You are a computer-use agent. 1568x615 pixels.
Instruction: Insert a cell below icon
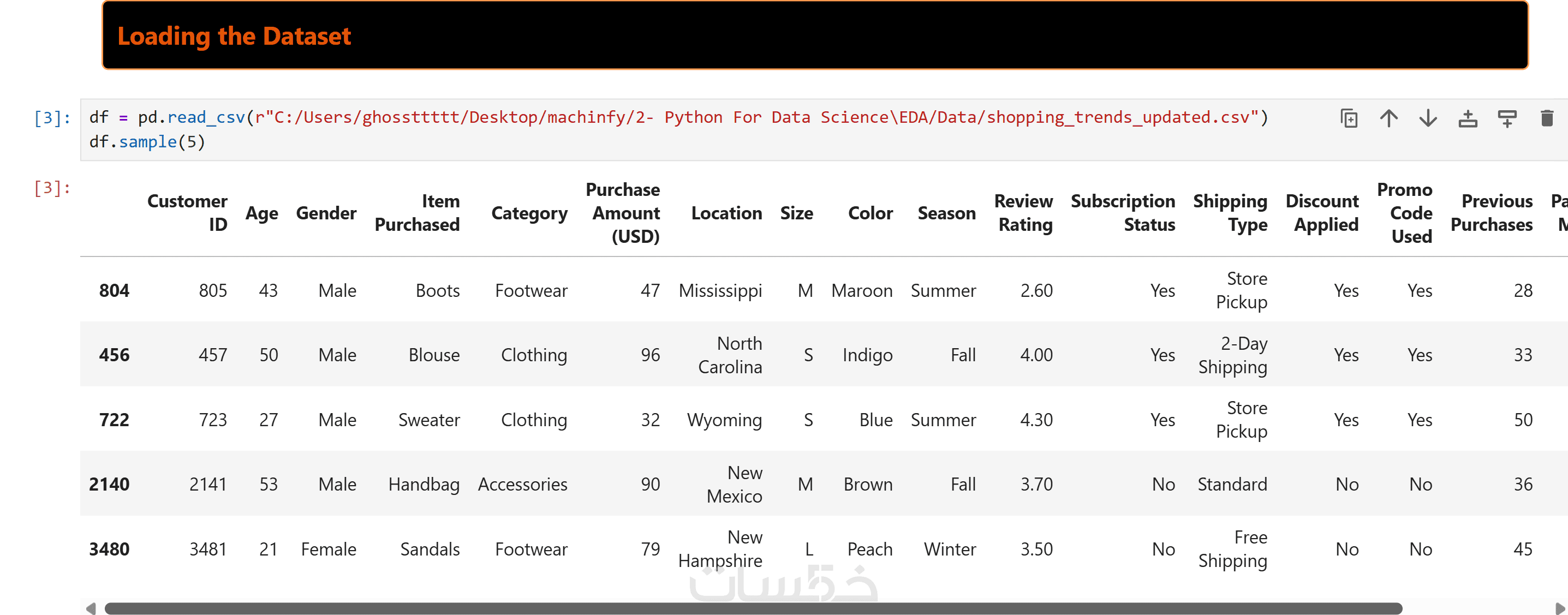[x=1507, y=118]
